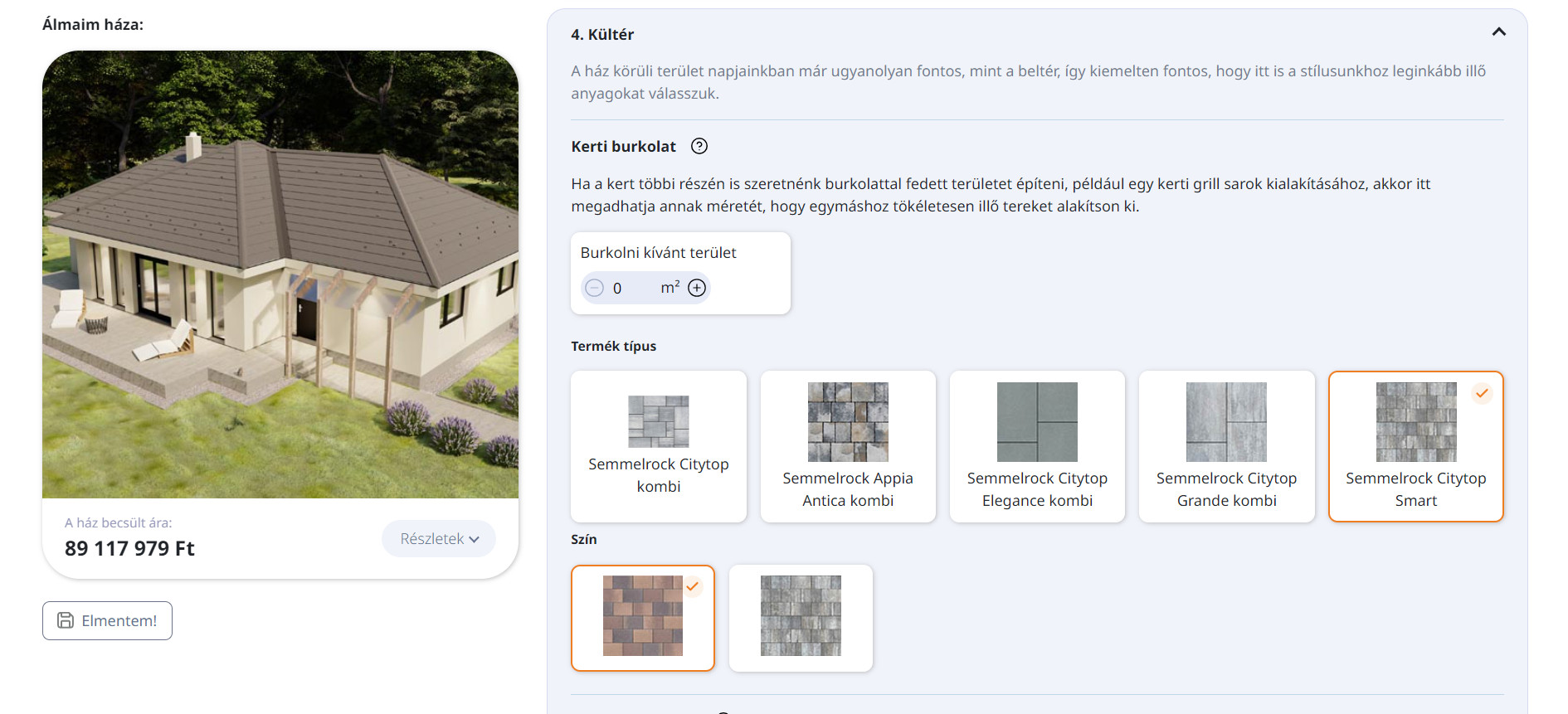Choose Semmelrock Citytop Grande kombi card

(x=1226, y=446)
